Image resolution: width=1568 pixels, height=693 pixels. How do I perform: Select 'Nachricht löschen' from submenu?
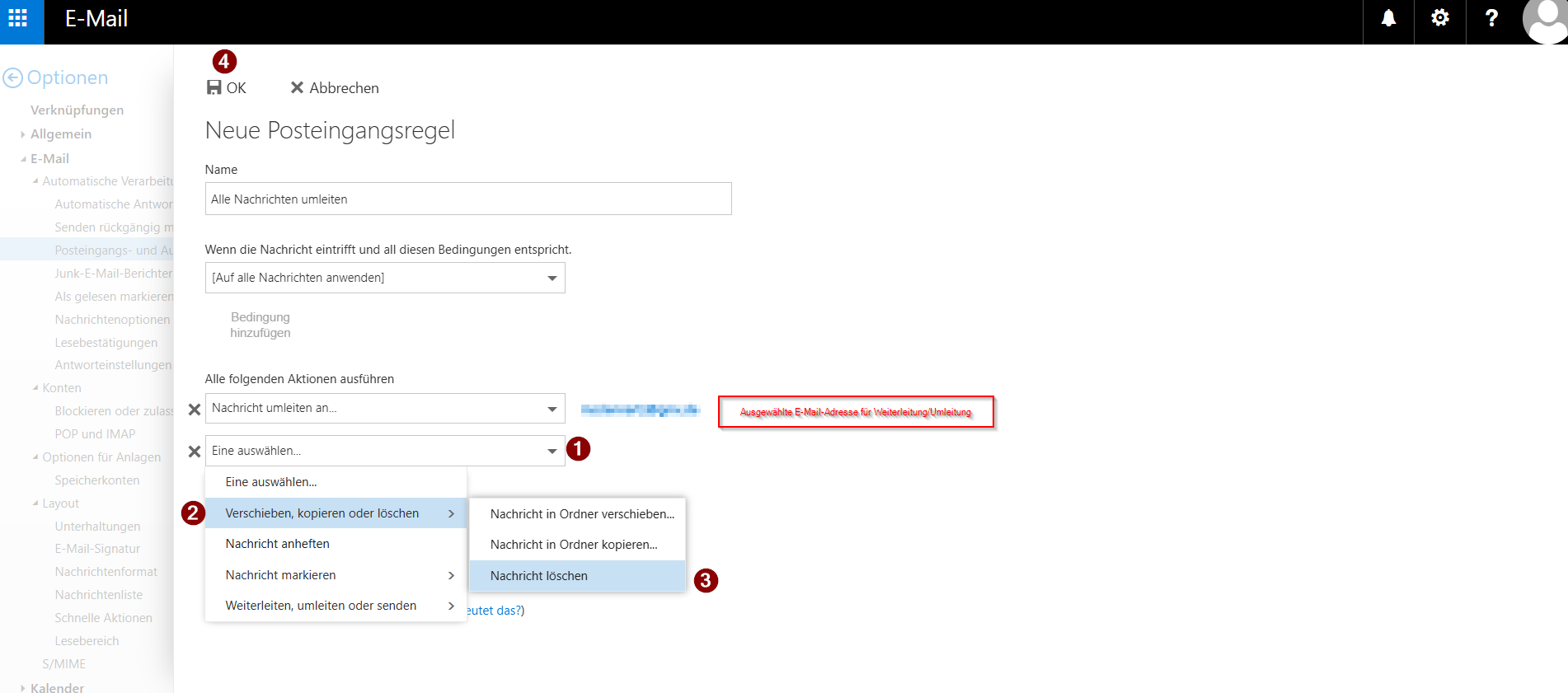[x=539, y=576]
